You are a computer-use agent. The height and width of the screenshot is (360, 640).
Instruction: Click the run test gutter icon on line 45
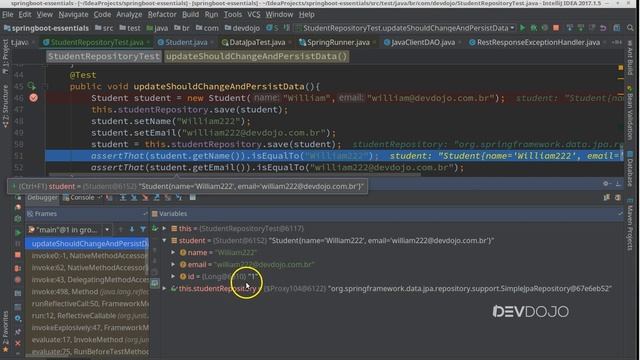click(31, 86)
